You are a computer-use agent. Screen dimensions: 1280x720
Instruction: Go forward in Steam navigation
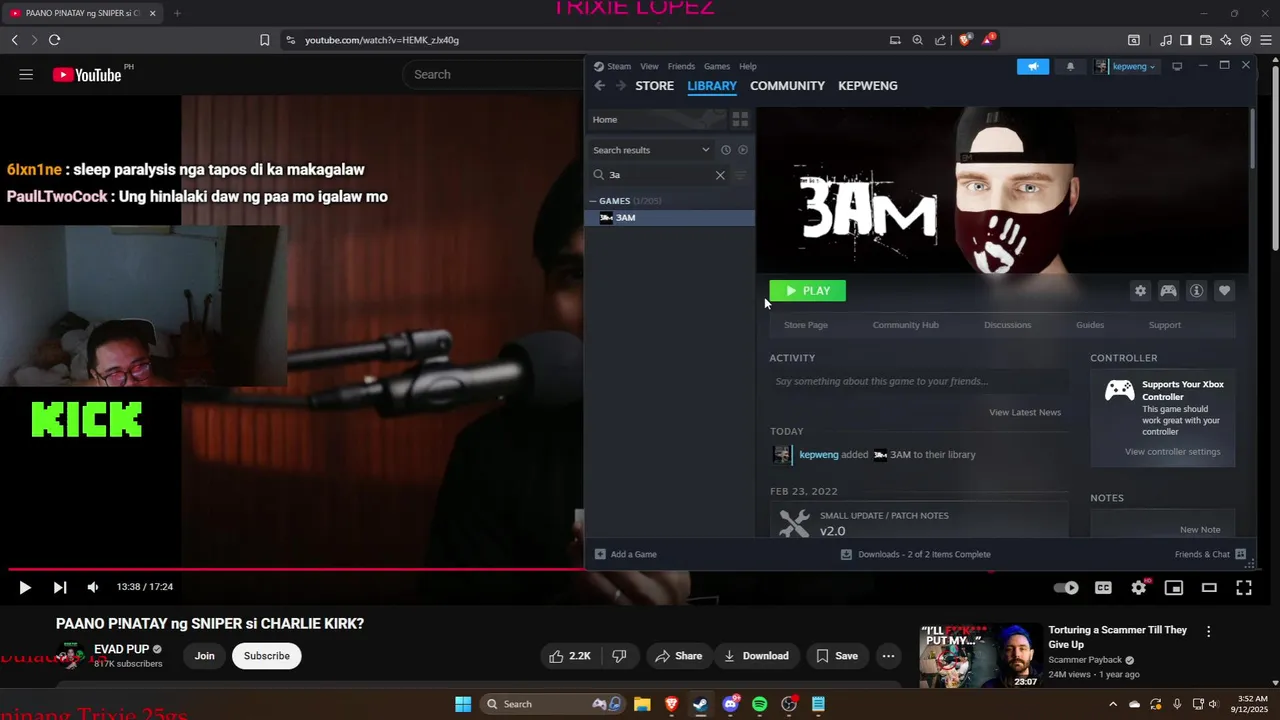click(x=621, y=86)
